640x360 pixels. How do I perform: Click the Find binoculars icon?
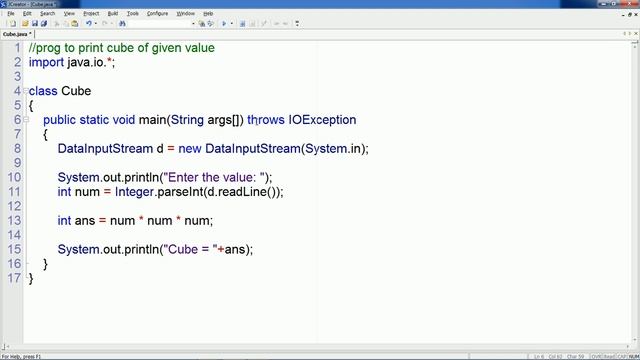(x=122, y=24)
